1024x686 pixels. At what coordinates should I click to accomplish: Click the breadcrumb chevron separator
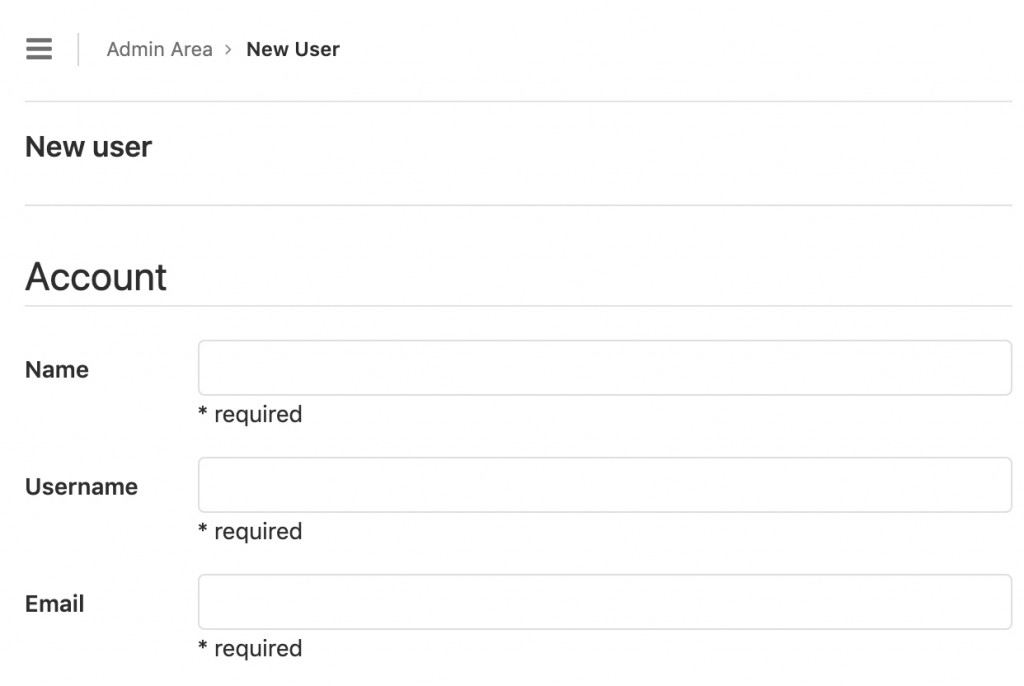click(x=229, y=50)
